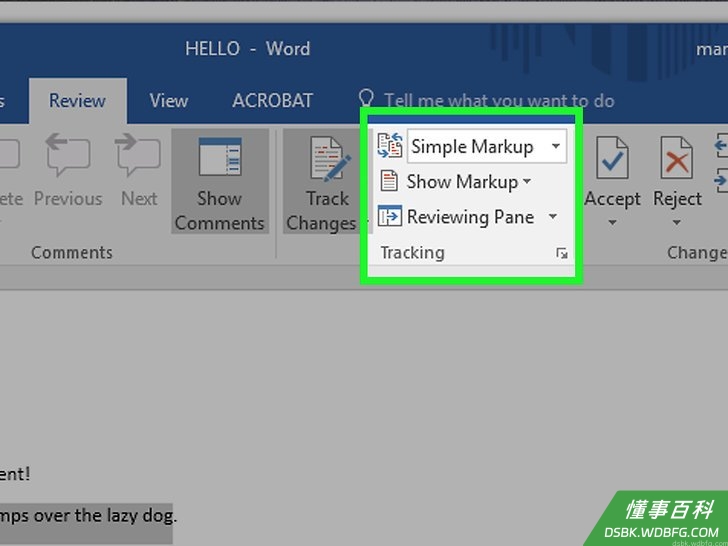728x546 pixels.
Task: Go to the Previous comment
Action: tap(68, 169)
